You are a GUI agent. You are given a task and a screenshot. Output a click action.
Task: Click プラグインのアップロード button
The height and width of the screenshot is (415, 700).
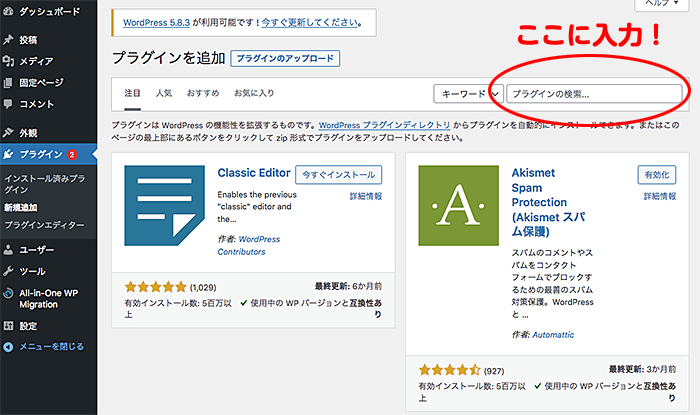[x=285, y=58]
